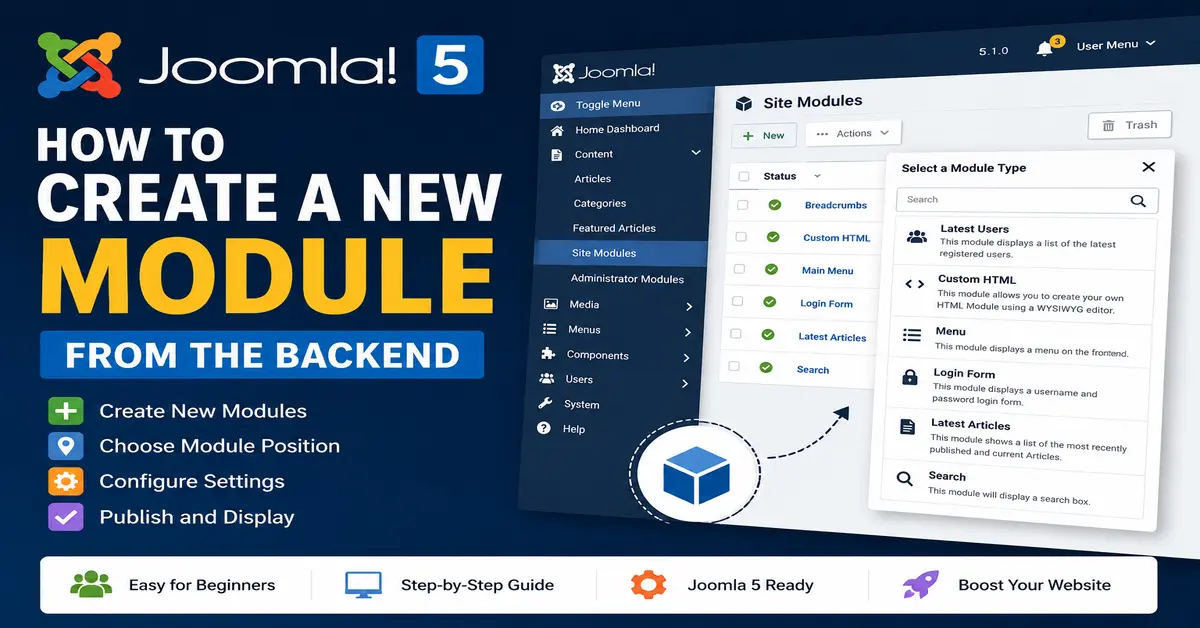Viewport: 1200px width, 628px height.
Task: Click the Latest Users people icon
Action: click(917, 237)
